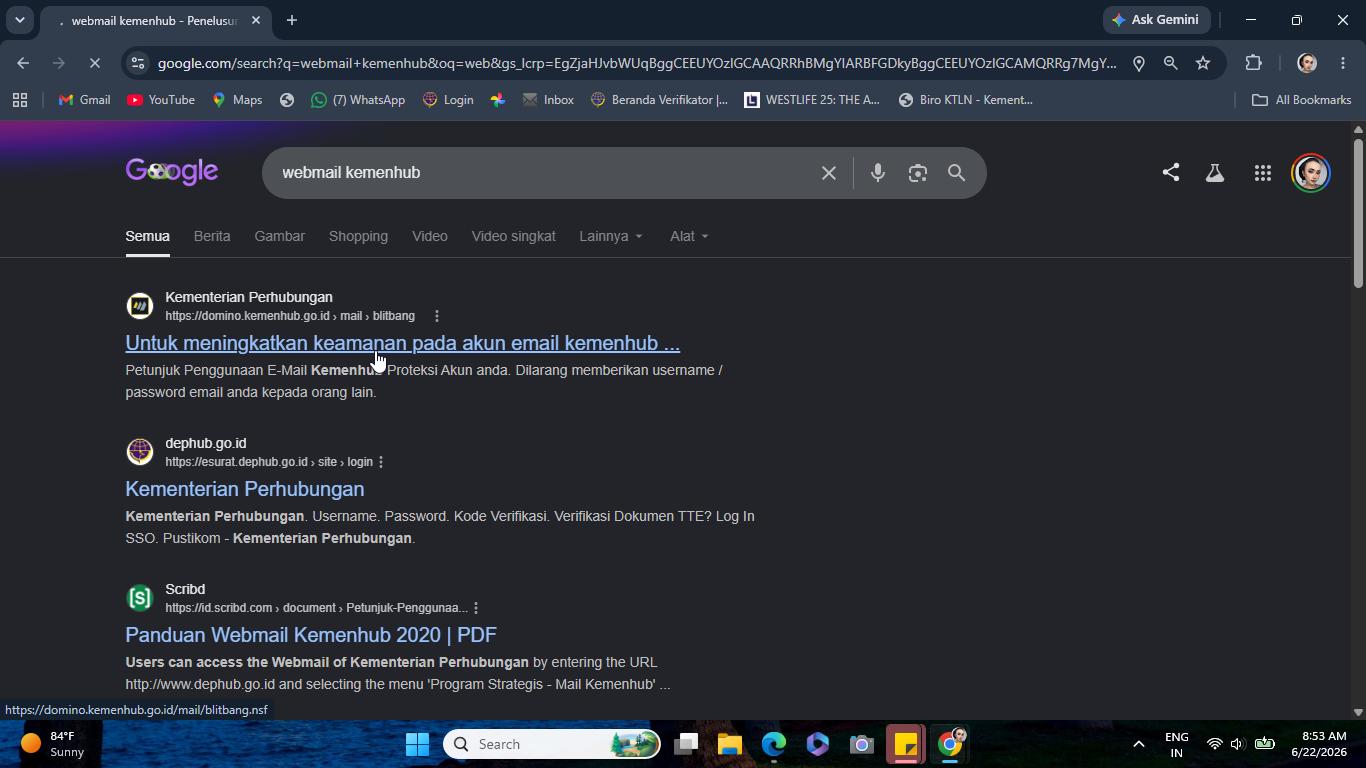Switch to the Gambar tab
This screenshot has width=1366, height=768.
coord(279,236)
